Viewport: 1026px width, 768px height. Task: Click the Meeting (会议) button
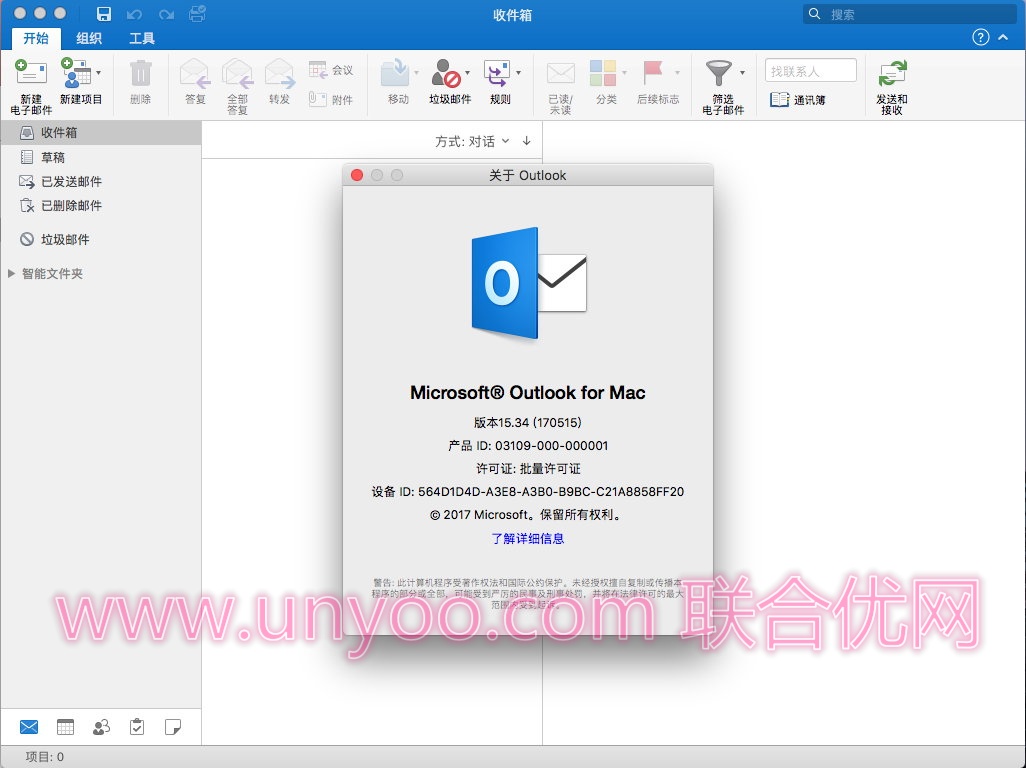click(x=331, y=70)
